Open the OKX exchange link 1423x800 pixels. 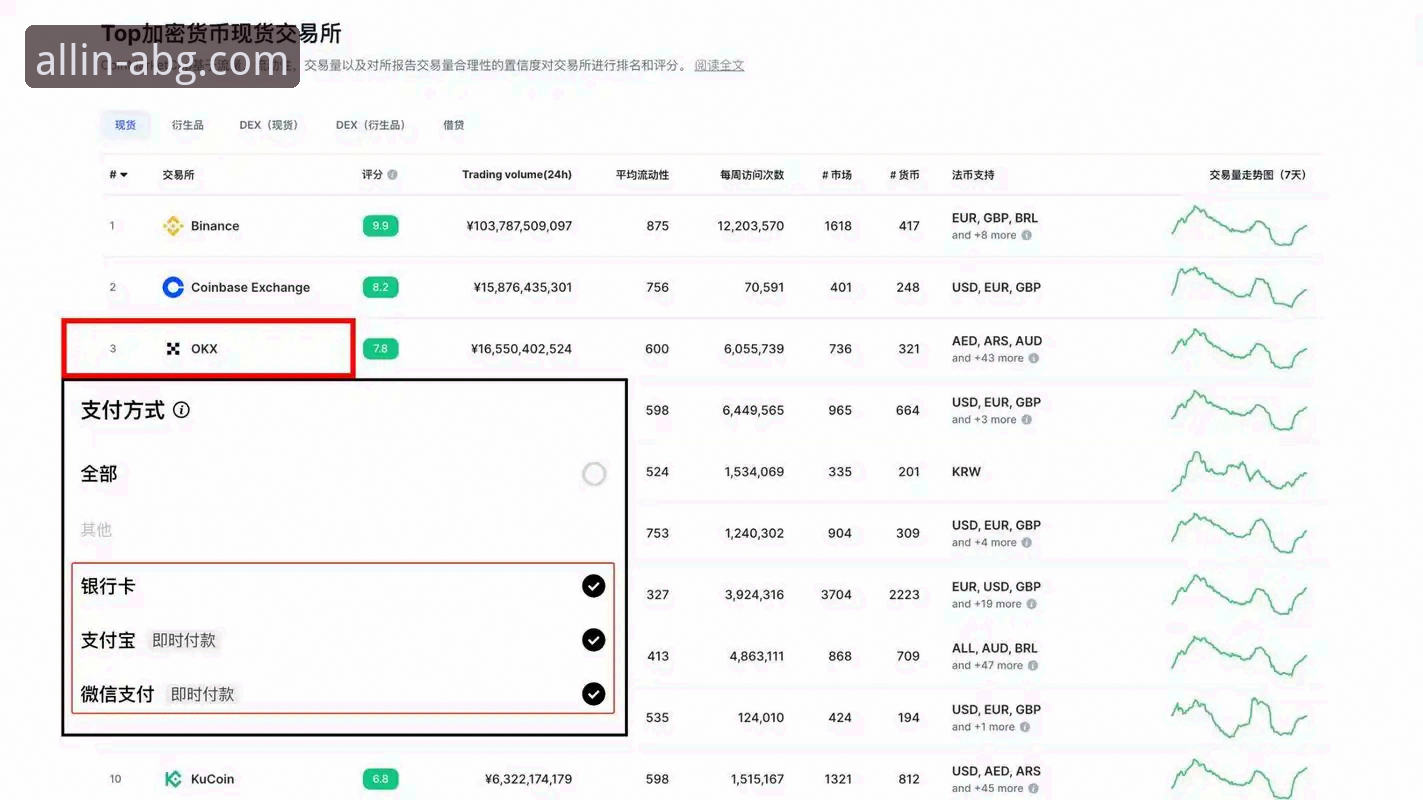click(x=204, y=349)
